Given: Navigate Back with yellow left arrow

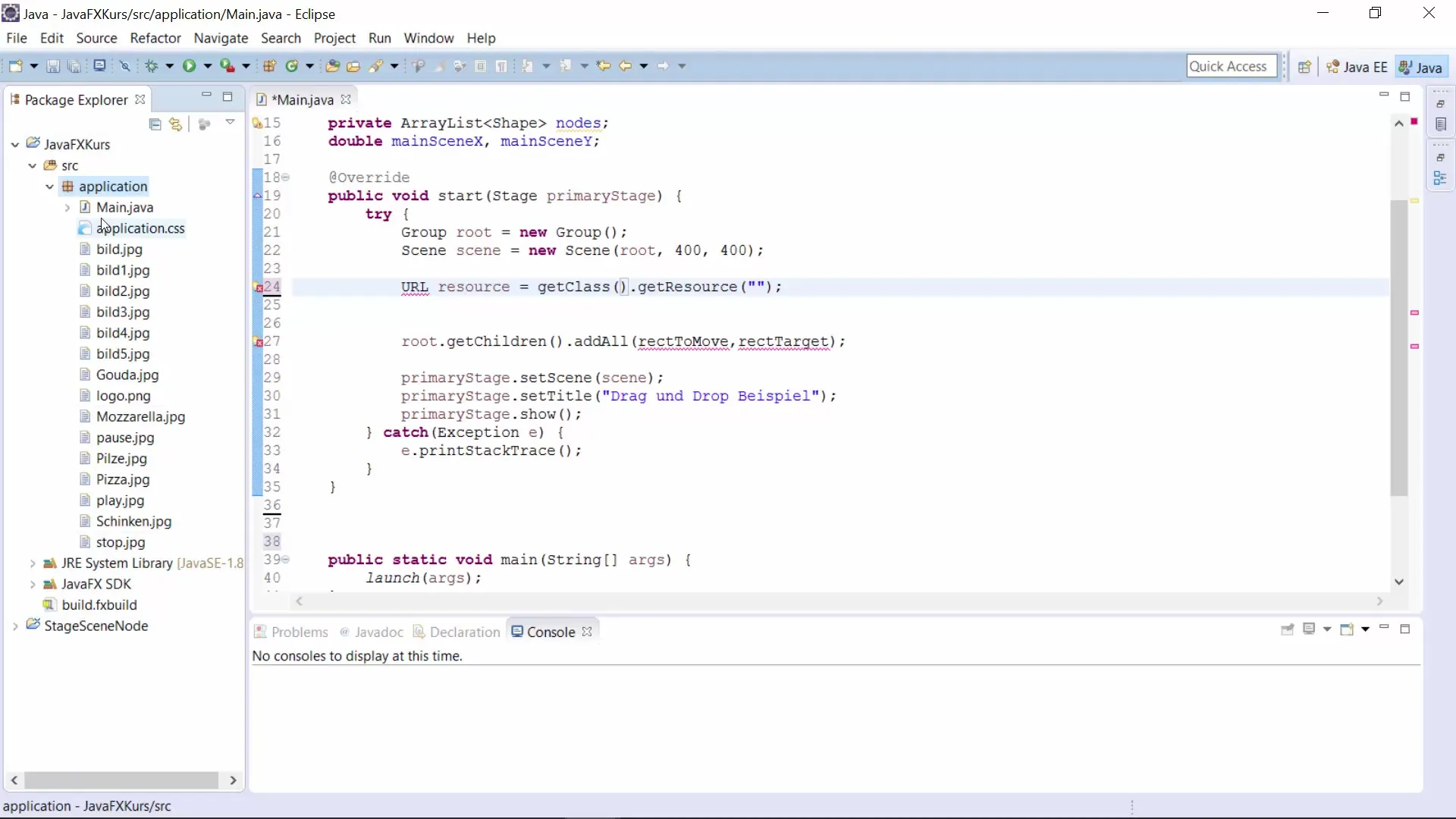Looking at the screenshot, I should 626,66.
